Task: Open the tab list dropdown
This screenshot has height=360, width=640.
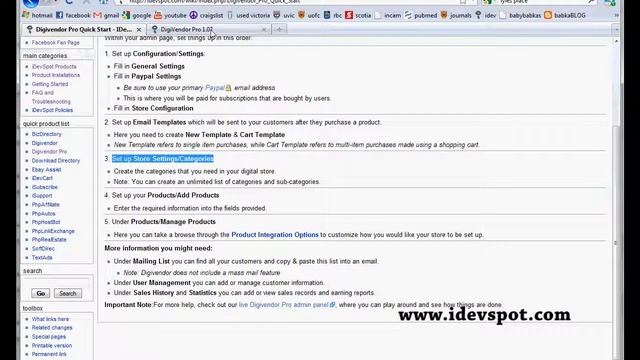Action: pos(616,29)
